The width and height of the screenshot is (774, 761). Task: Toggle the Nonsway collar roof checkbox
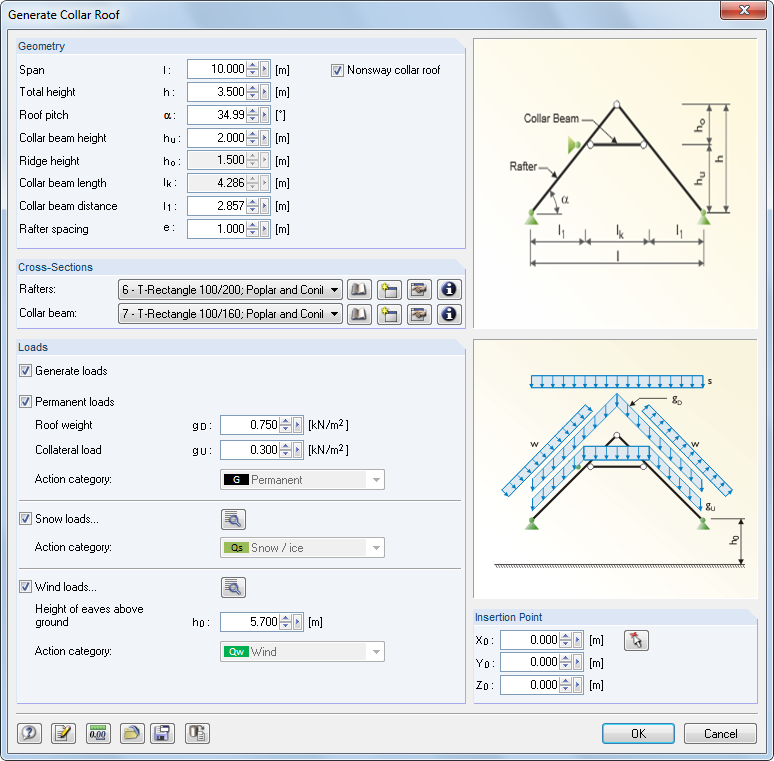(337, 70)
